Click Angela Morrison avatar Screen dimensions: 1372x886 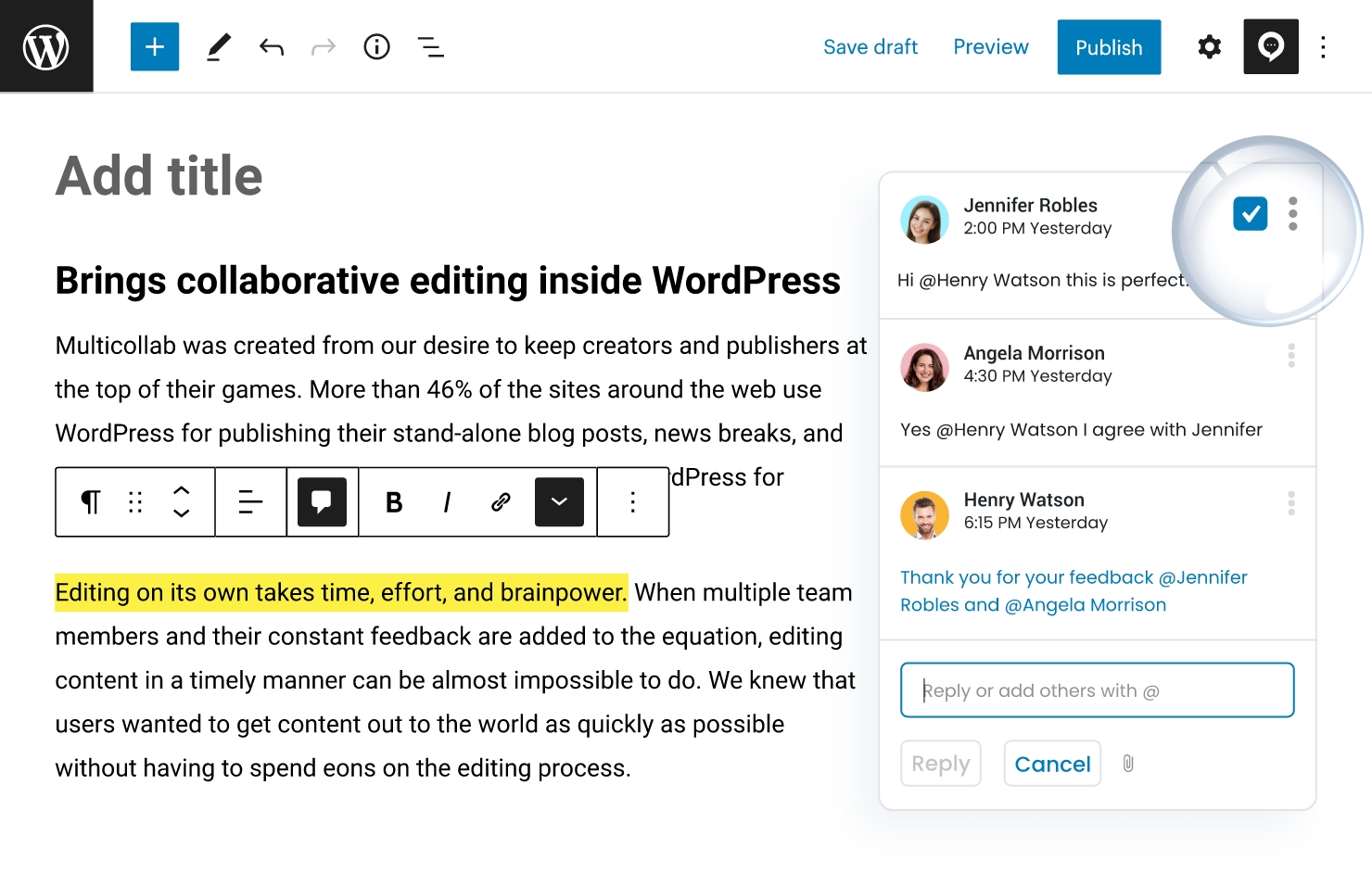(924, 367)
